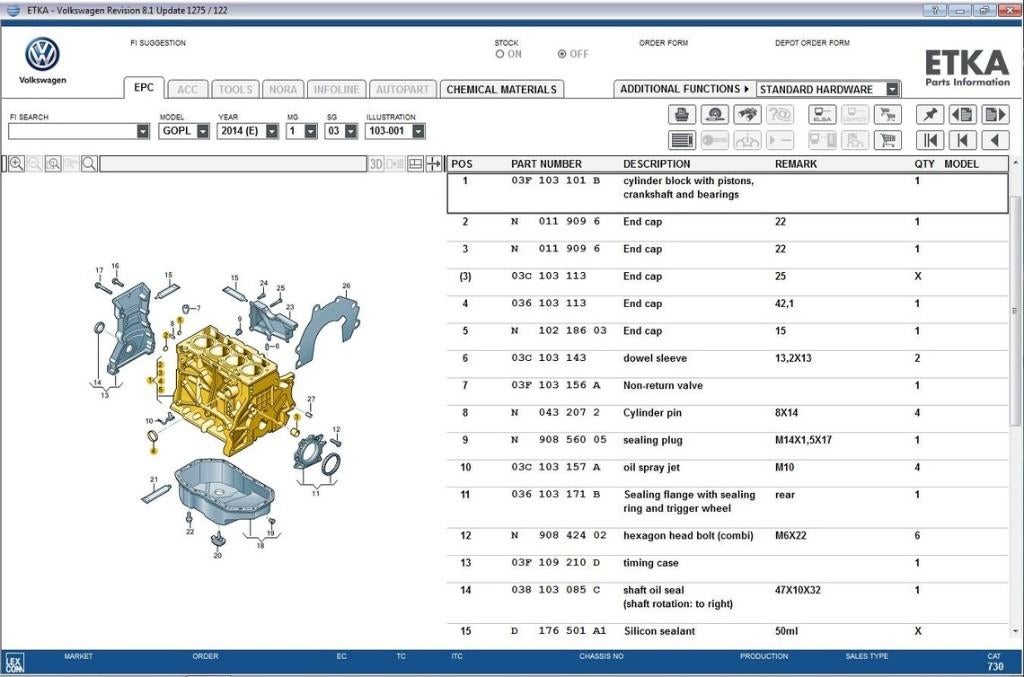The image size is (1024, 677).
Task: Click the first page navigation icon
Action: point(931,140)
